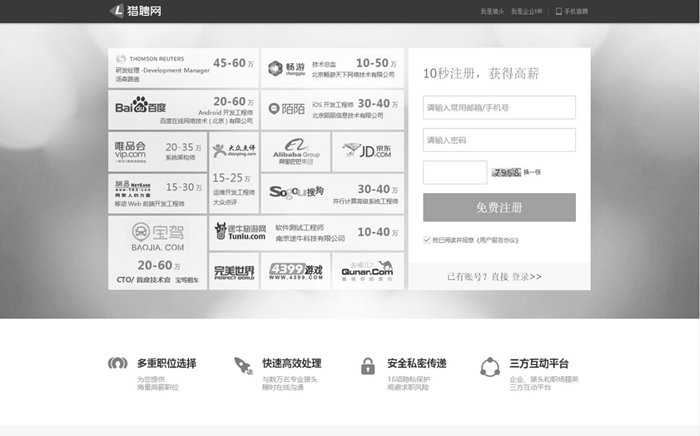This screenshot has height=436, width=700.
Task: Open the 畅游 技术总监 job tile
Action: click(x=332, y=68)
